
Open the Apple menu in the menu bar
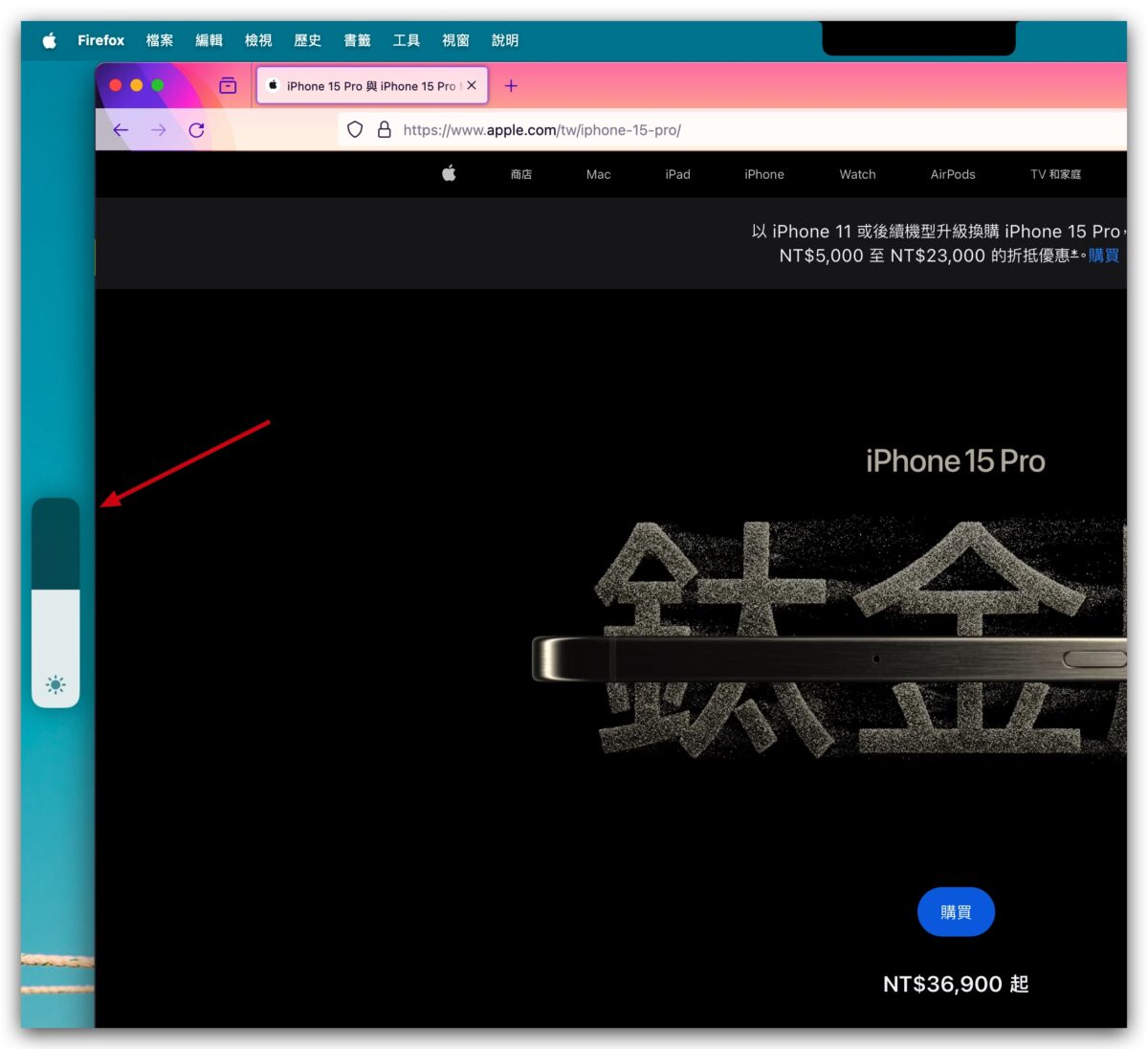pyautogui.click(x=50, y=40)
